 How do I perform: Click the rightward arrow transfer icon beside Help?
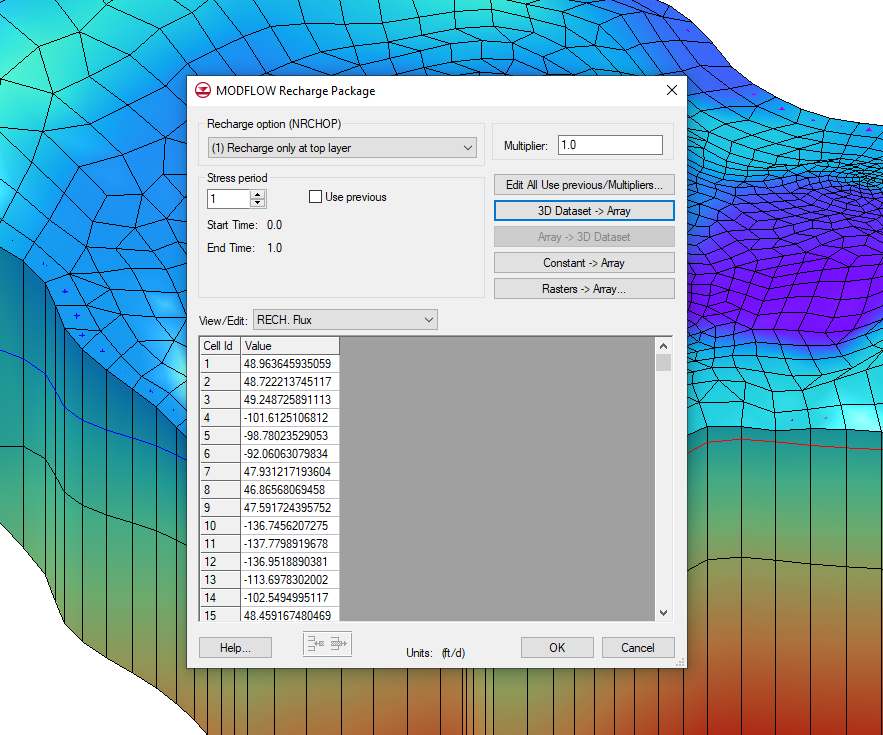(x=338, y=644)
